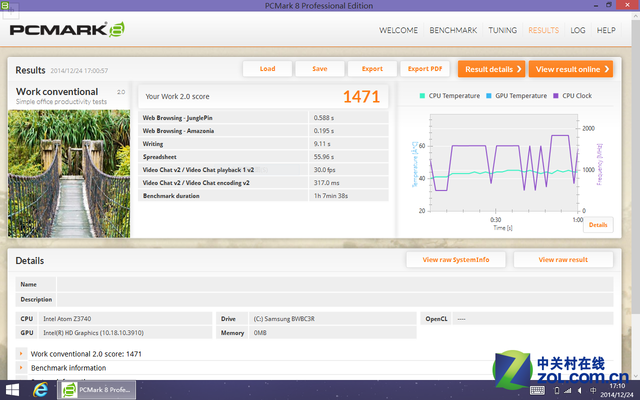Open the WELCOME tab

[398, 30]
